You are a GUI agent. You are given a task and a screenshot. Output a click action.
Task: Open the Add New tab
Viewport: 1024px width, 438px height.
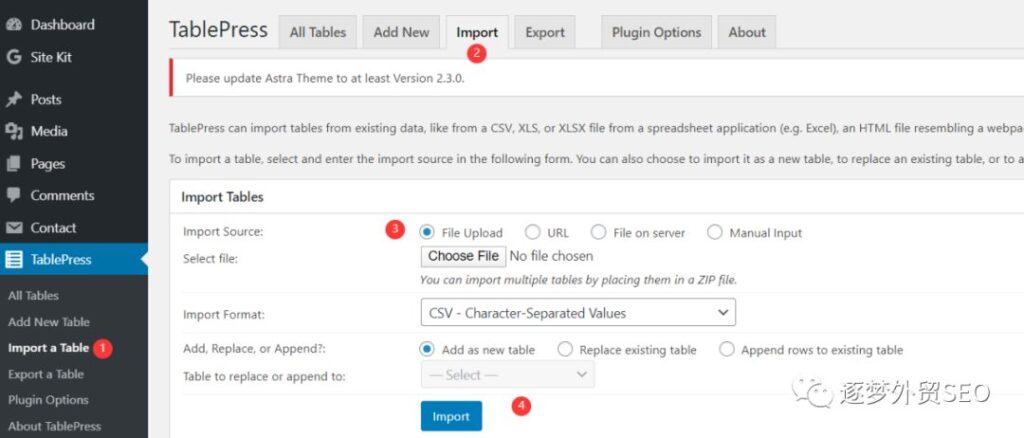[x=401, y=32]
